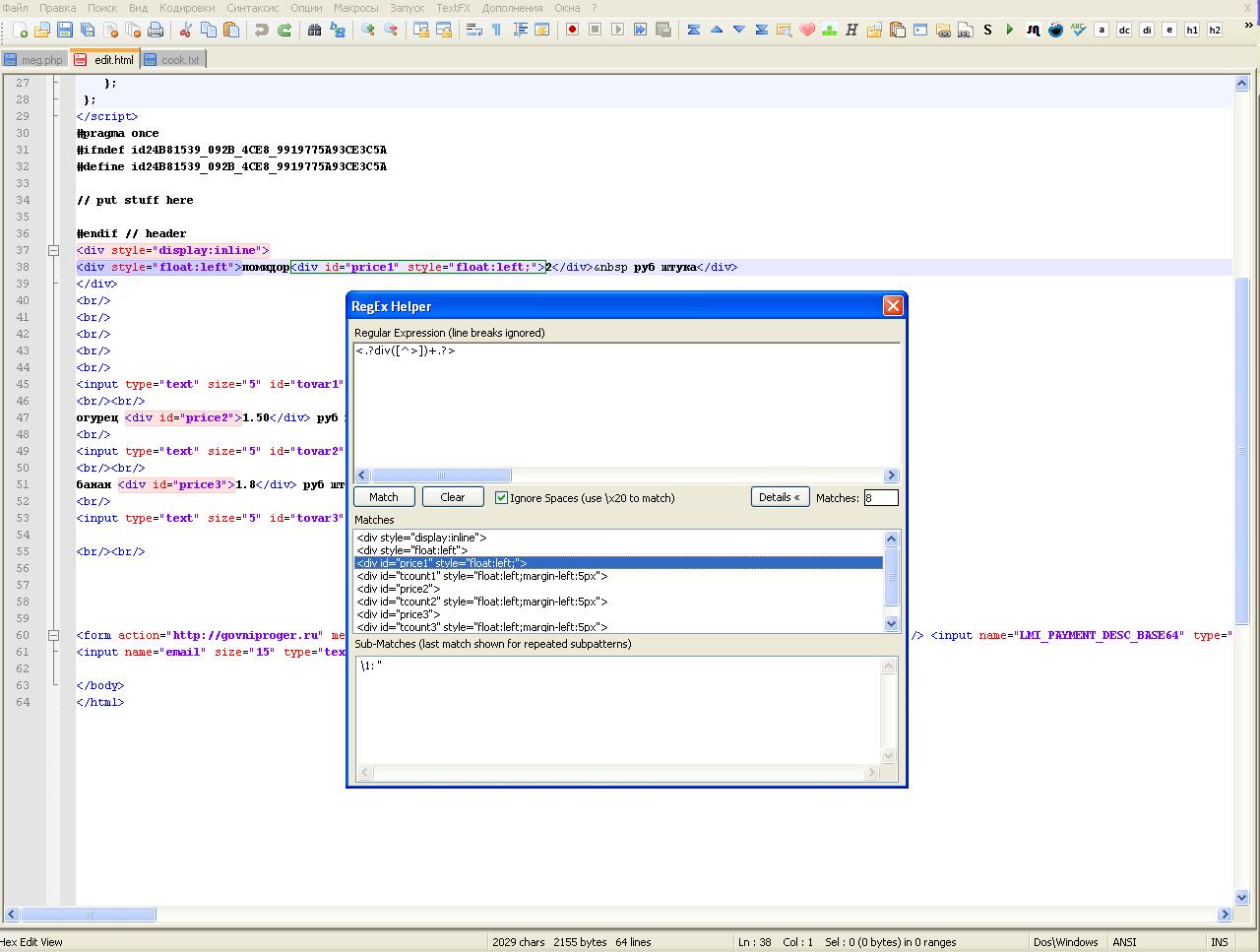Start macro recording with the red dot icon

[x=572, y=30]
